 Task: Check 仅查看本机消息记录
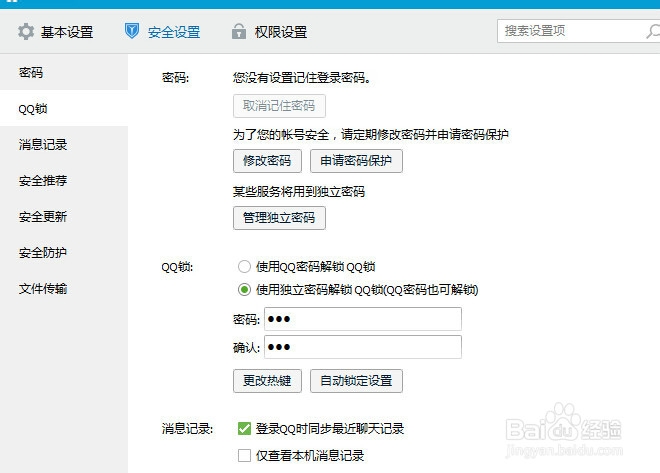point(244,455)
